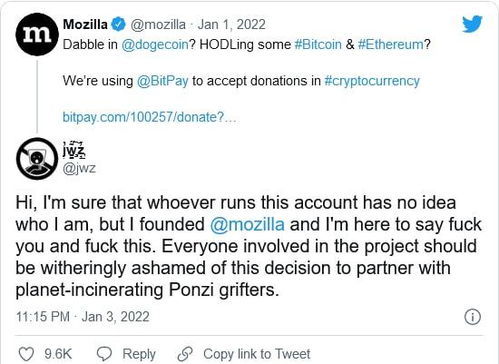Screen dimensions: 499x364
Task: Click the Reply button text
Action: (x=139, y=354)
